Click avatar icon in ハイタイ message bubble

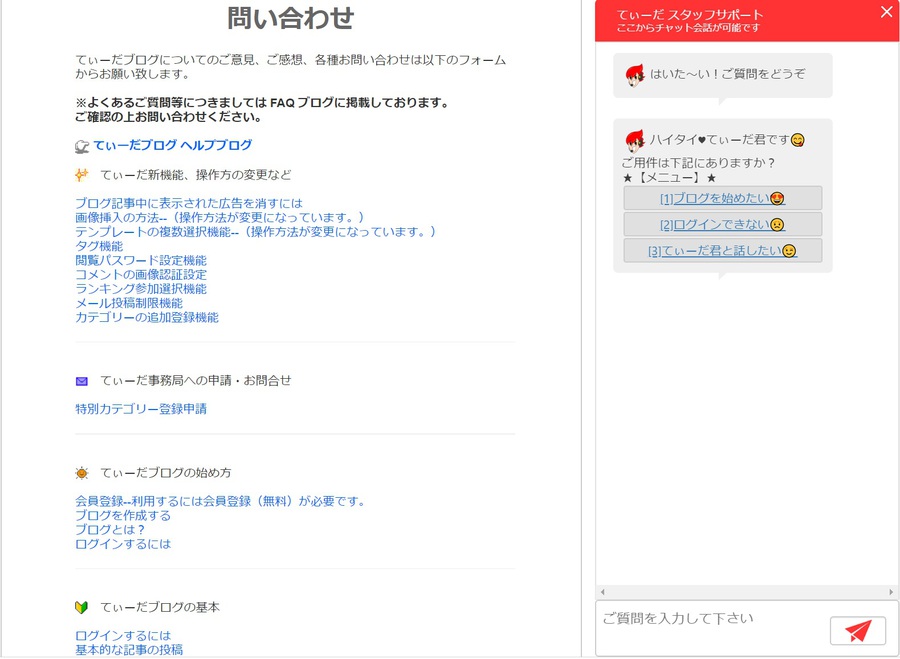pyautogui.click(x=635, y=141)
